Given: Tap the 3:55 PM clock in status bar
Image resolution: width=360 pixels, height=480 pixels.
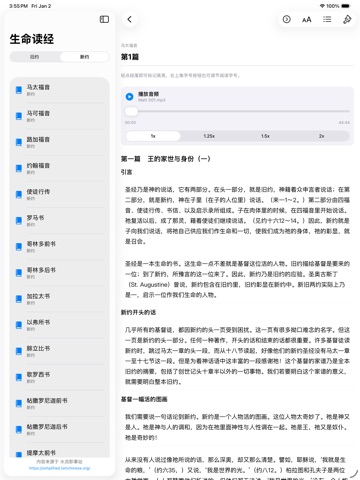Looking at the screenshot, I should click(18, 6).
